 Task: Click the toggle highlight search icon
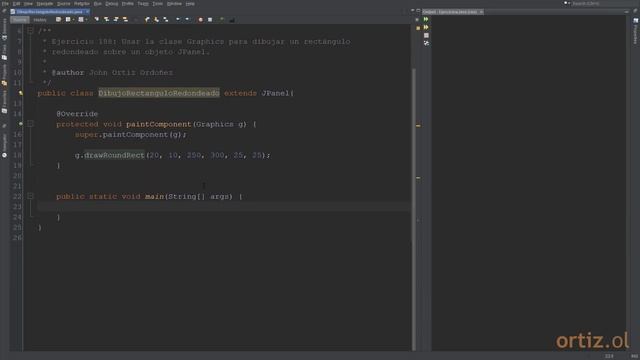pyautogui.click(x=125, y=19)
